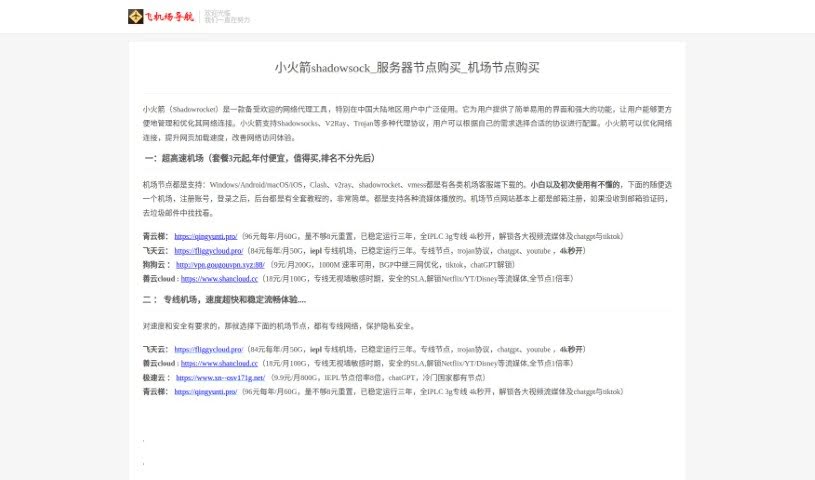Open the fliggycloud.pro link under section 二
The width and height of the screenshot is (815, 480).
(208, 349)
